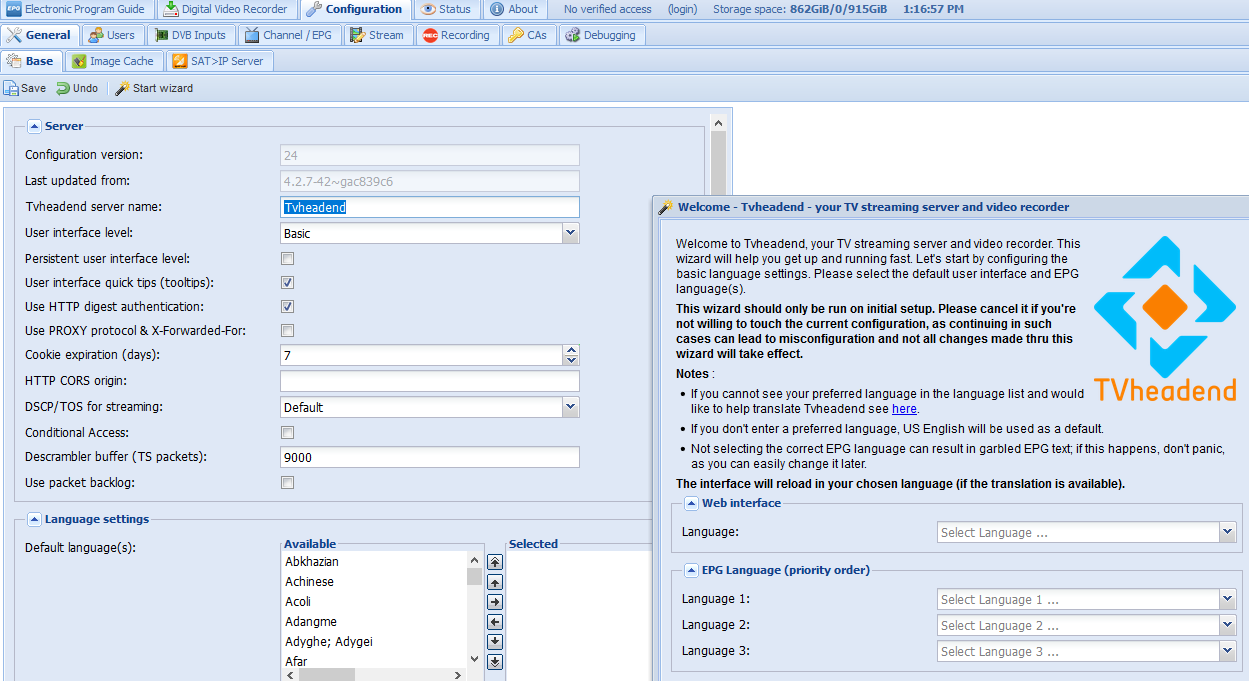Click the Save toolbar icon
This screenshot has width=1249, height=681.
[x=25, y=88]
